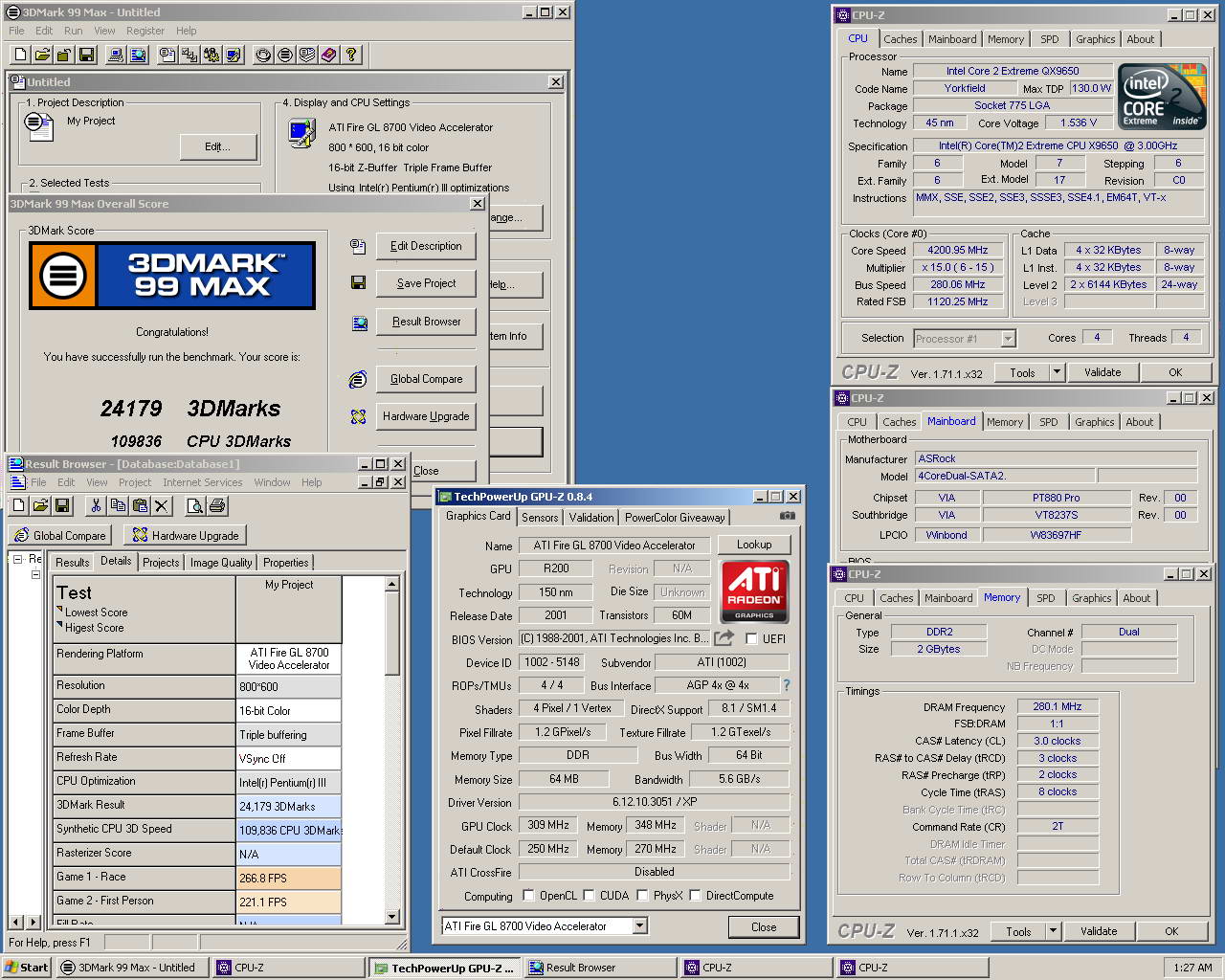Open Processor #1 selection dropdown in CPU-Z
Screen dimensions: 1225x980
point(1008,339)
